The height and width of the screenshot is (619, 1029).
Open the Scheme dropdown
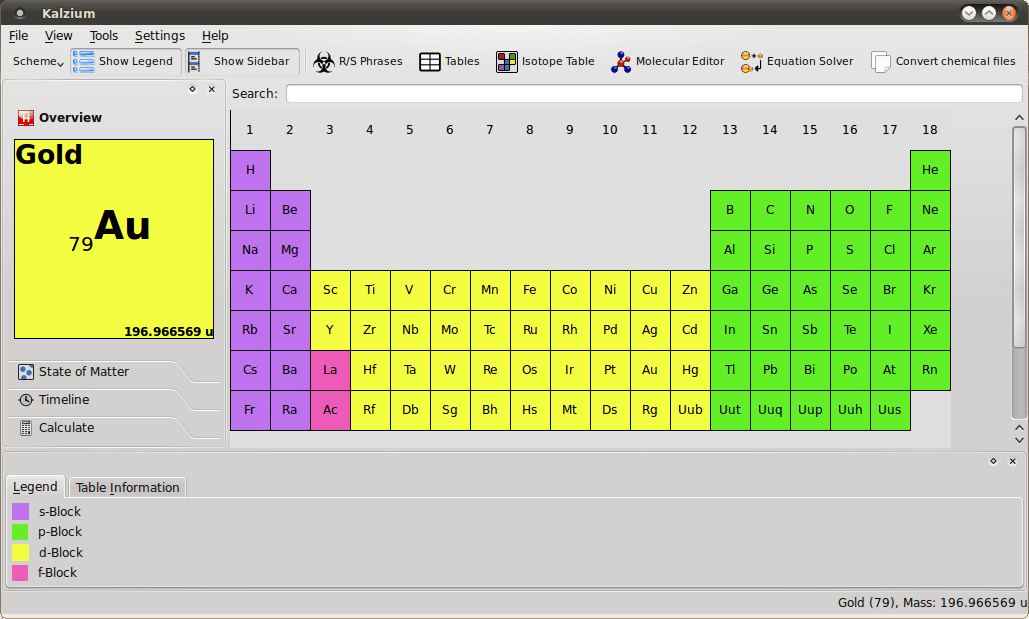36,61
